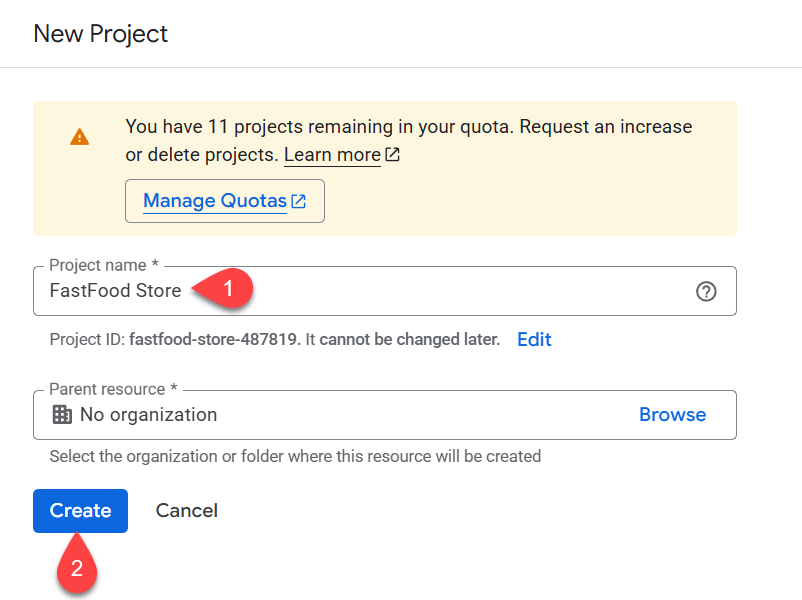Open the Project name help question mark

point(706,292)
